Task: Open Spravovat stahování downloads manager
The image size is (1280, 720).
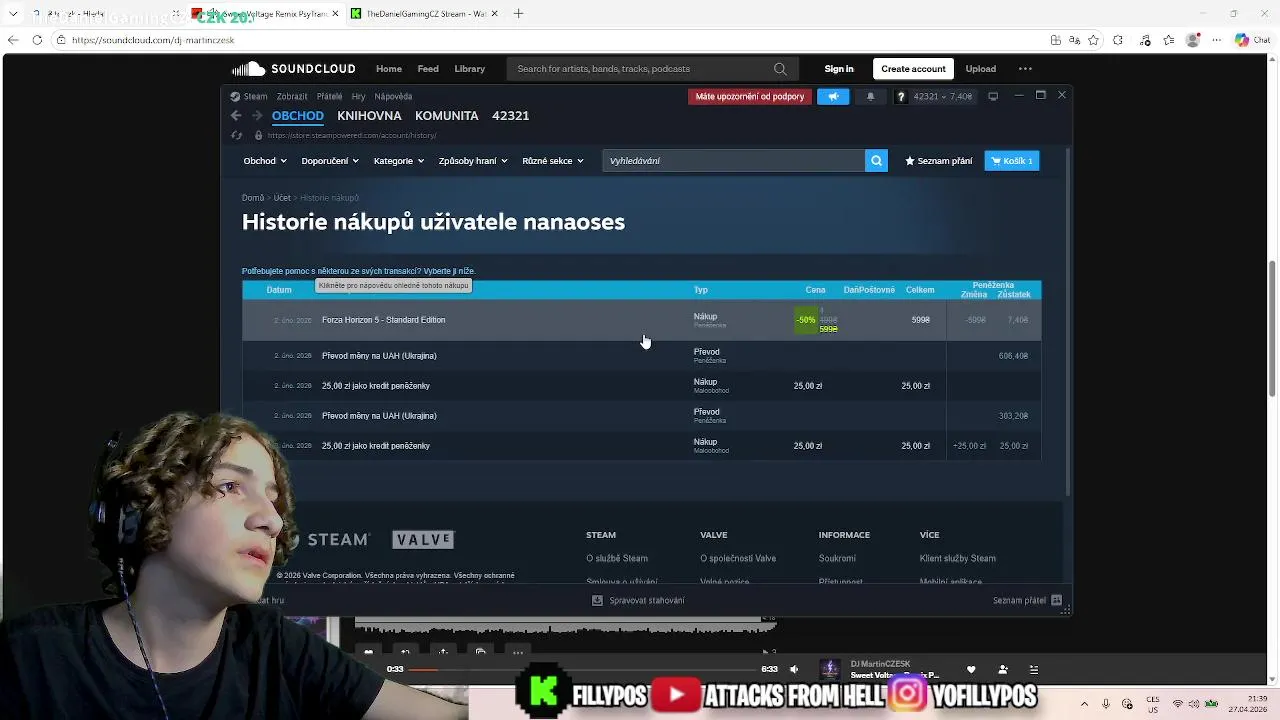Action: coord(638,600)
